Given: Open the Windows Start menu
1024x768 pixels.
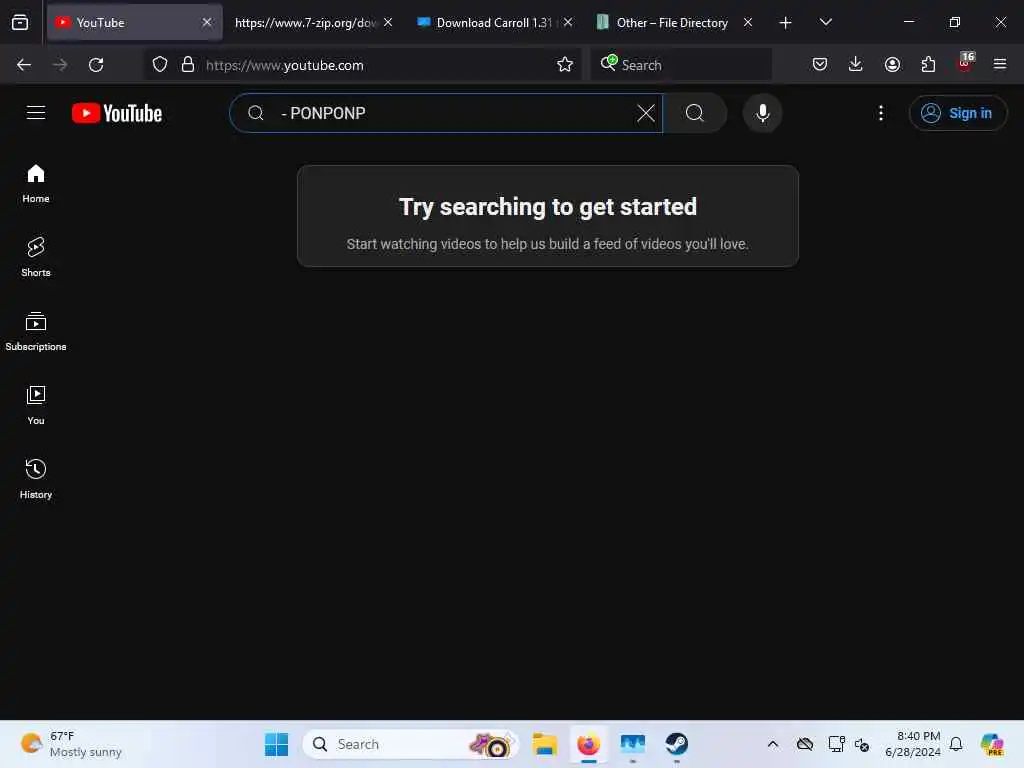Looking at the screenshot, I should [277, 744].
